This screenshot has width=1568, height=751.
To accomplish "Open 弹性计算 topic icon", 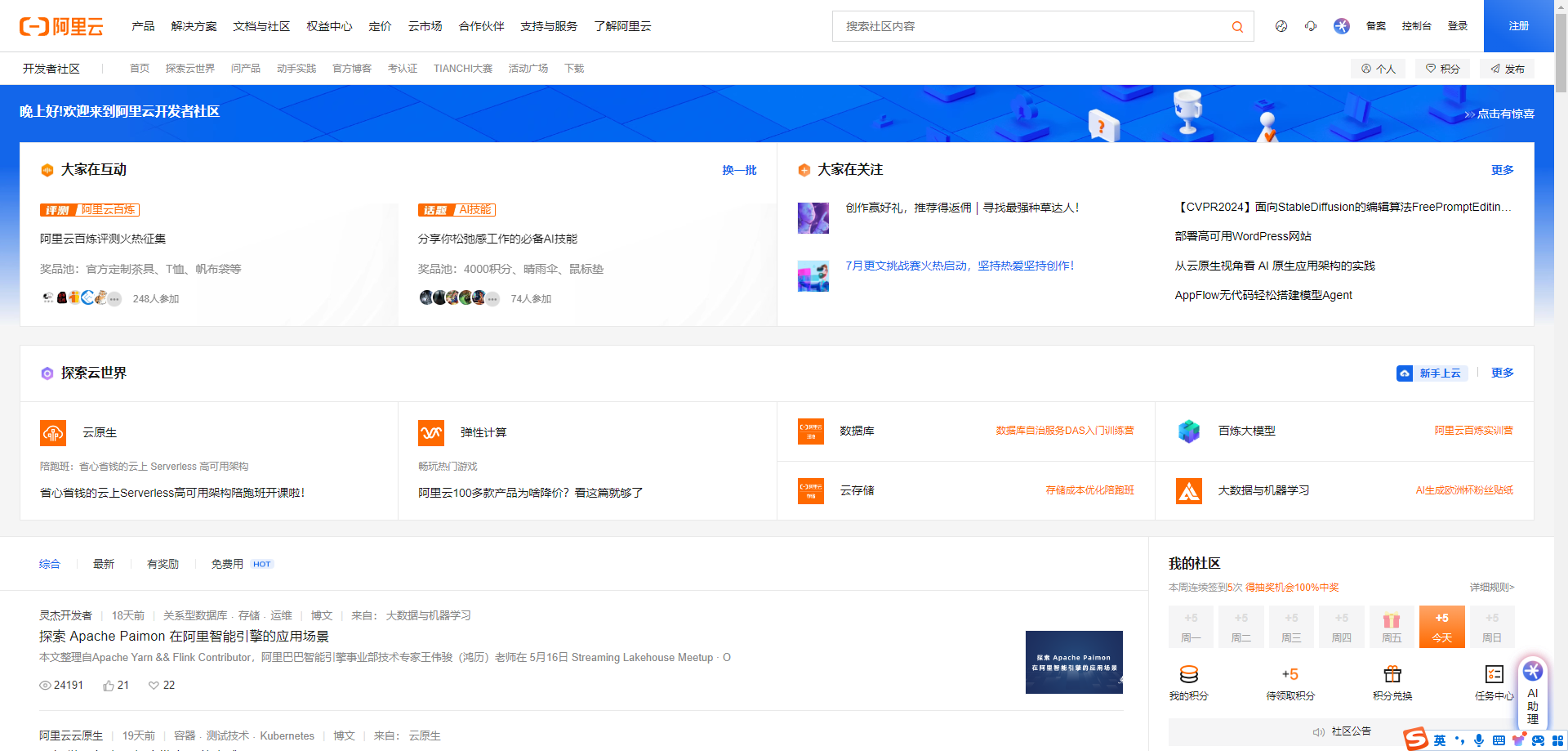I will [431, 432].
